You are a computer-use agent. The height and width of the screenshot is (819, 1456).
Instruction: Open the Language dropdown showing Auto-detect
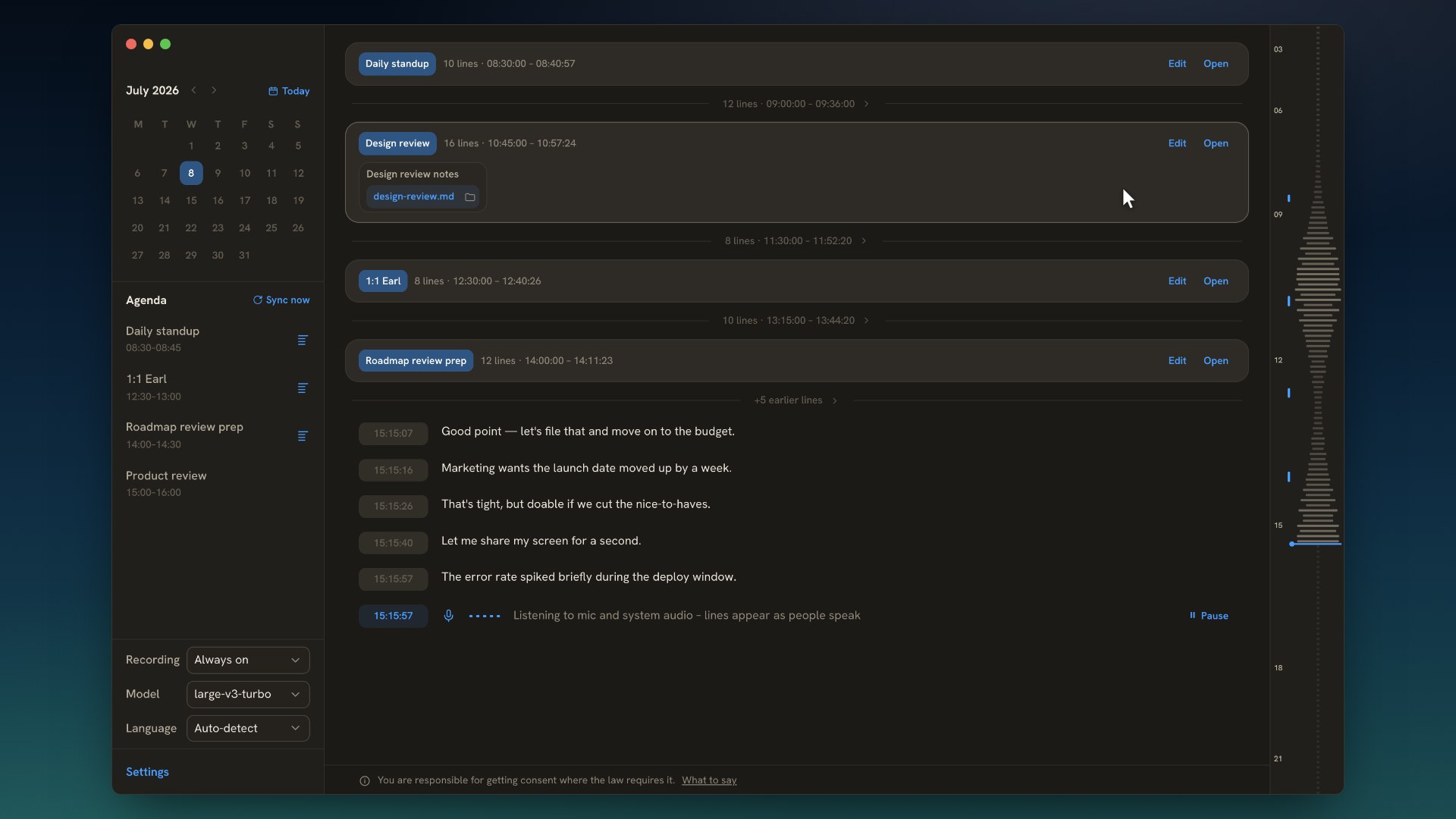click(248, 728)
